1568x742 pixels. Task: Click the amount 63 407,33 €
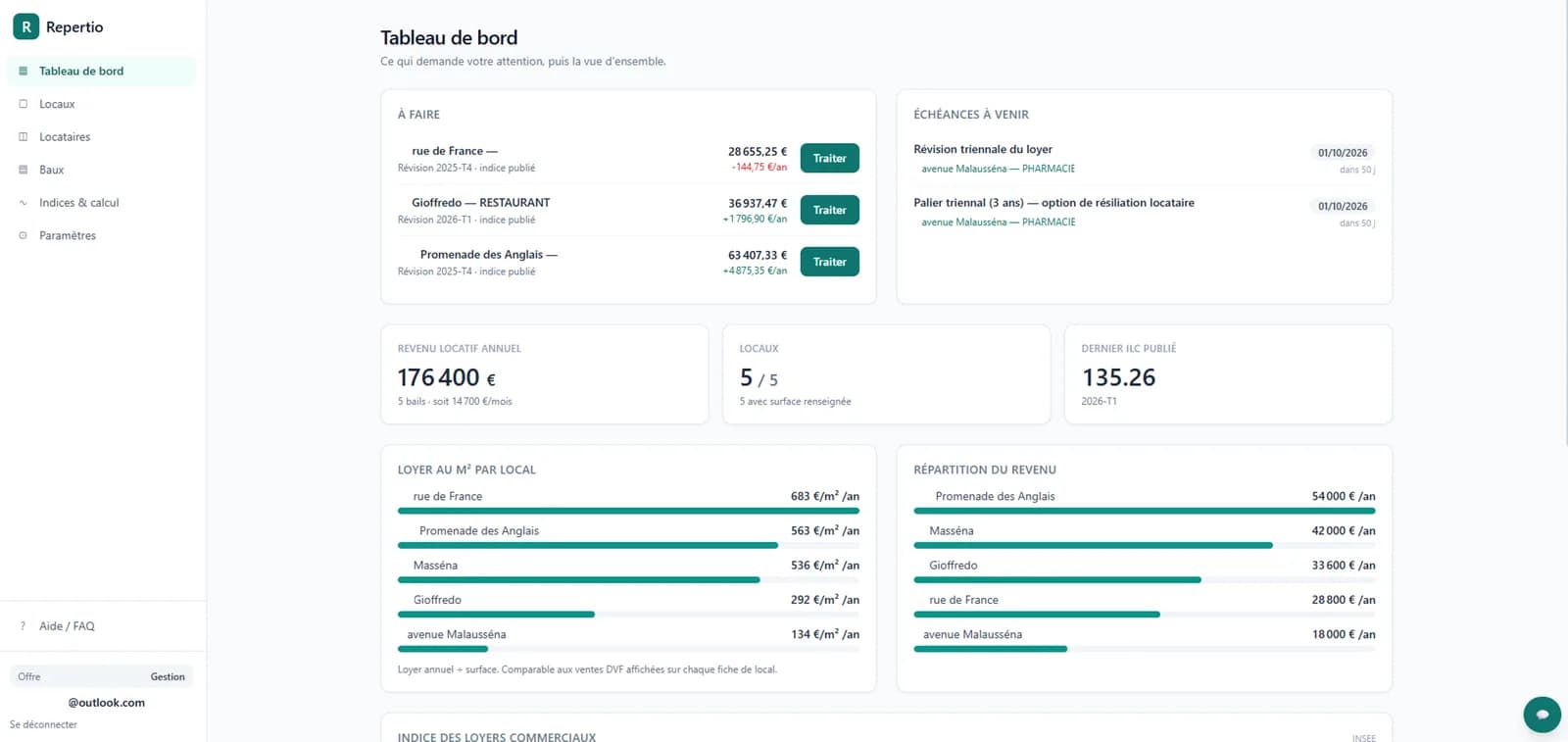pos(758,255)
